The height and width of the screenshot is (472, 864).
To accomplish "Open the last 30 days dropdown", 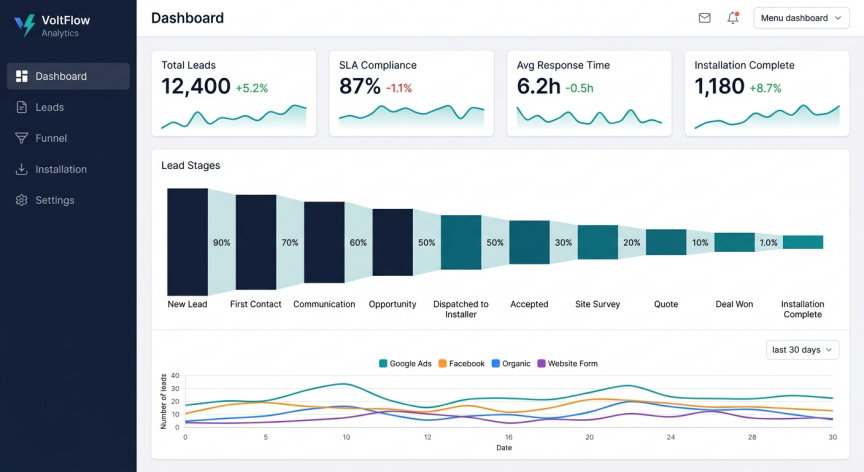I will pos(802,350).
